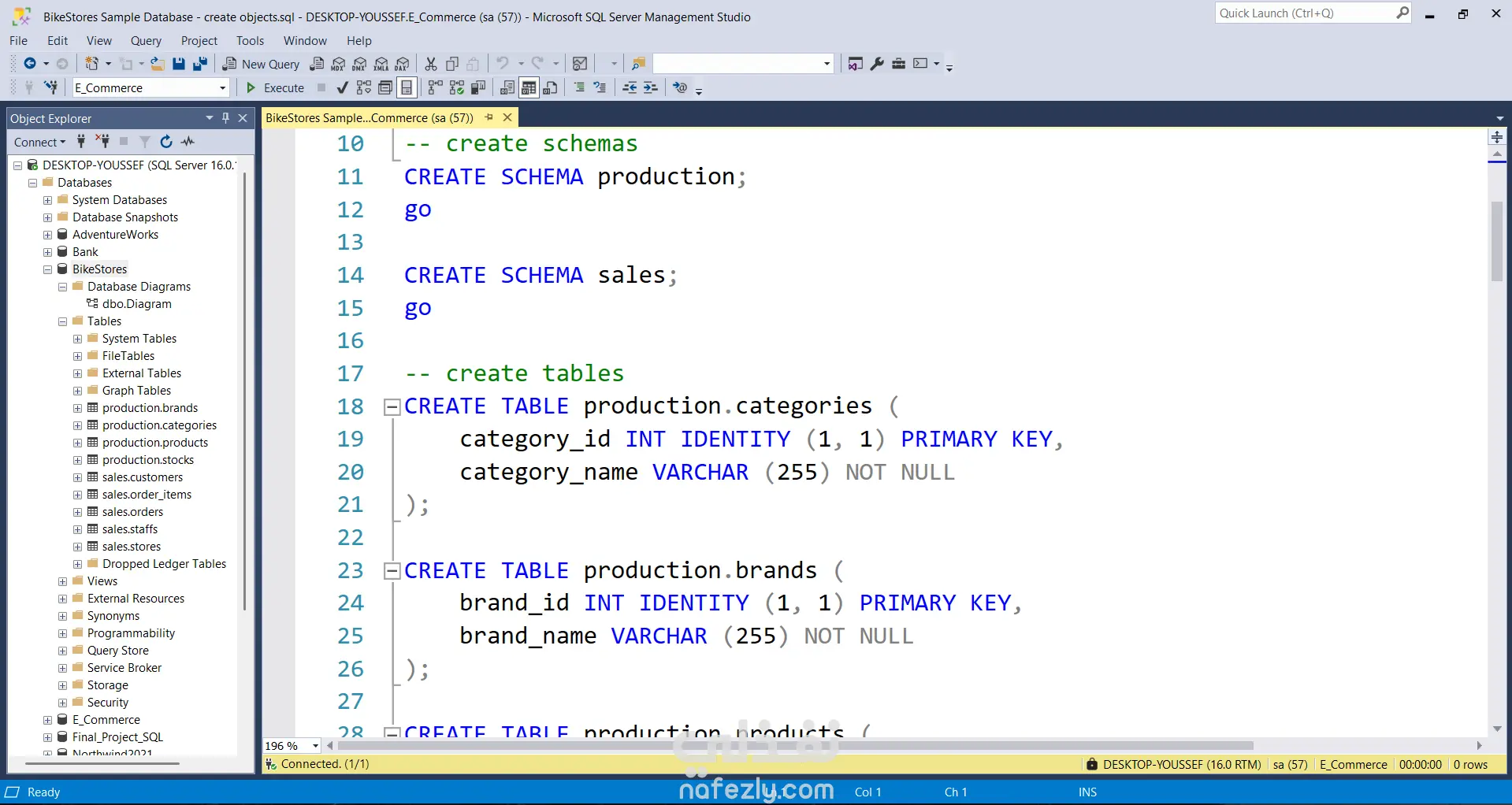Viewport: 1512px width, 805px height.
Task: Open an Analysis Services MDX query
Action: tap(339, 64)
